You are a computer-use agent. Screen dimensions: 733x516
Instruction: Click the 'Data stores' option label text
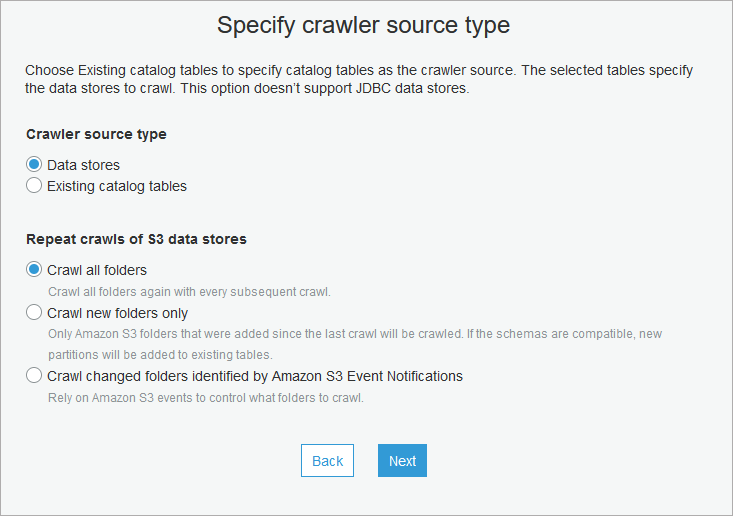click(83, 165)
